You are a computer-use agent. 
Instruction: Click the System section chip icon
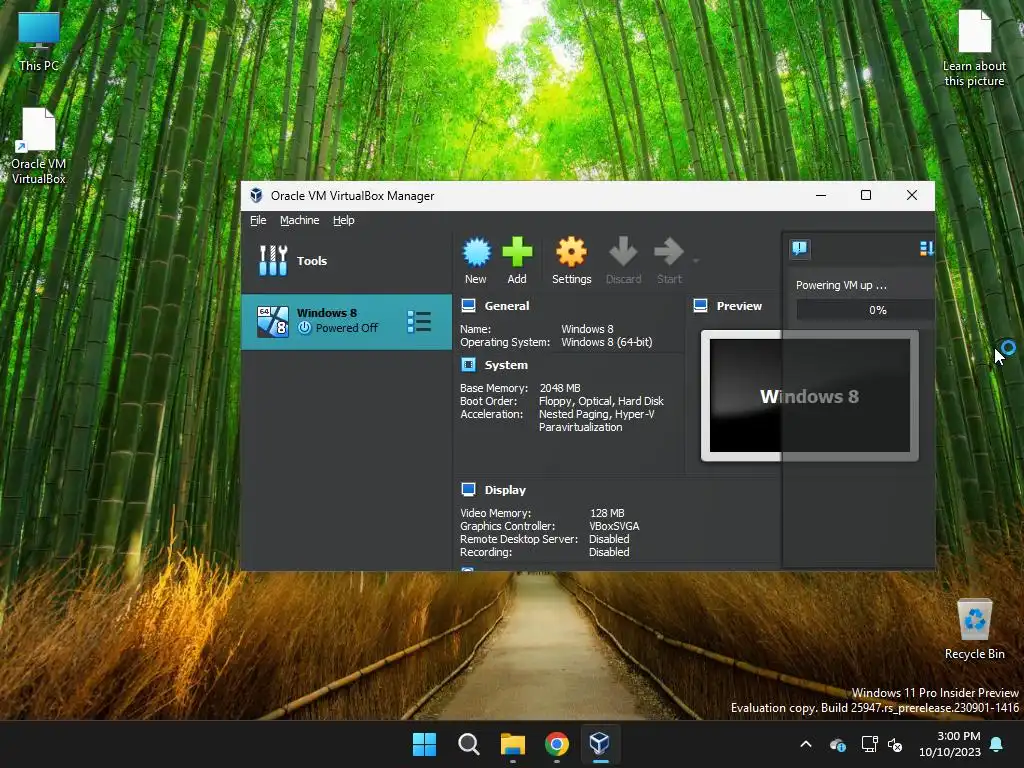click(468, 364)
